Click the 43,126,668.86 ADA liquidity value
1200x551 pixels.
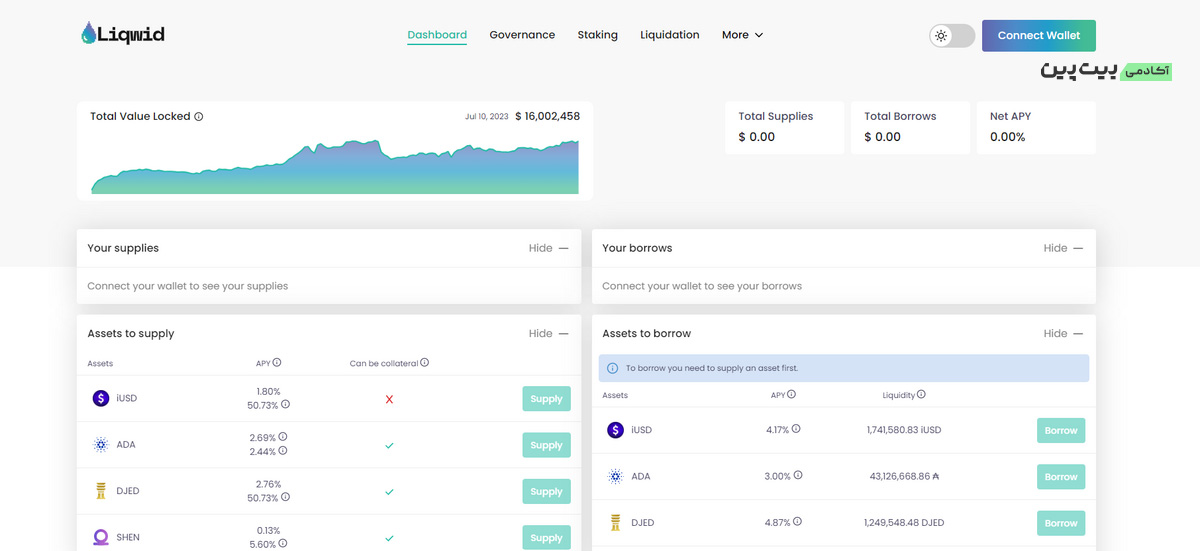(x=905, y=476)
